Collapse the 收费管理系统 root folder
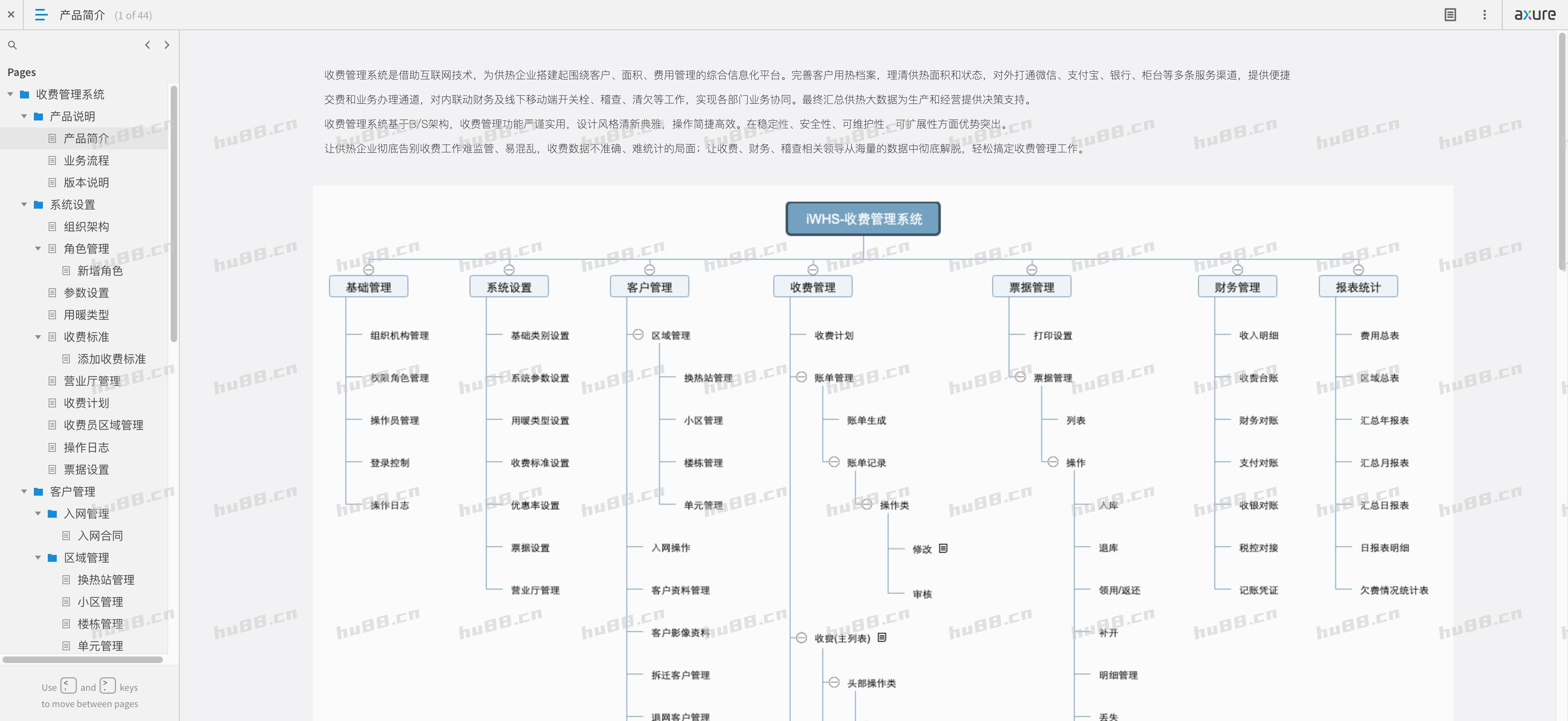Screen dimensions: 1568x721 (x=10, y=94)
